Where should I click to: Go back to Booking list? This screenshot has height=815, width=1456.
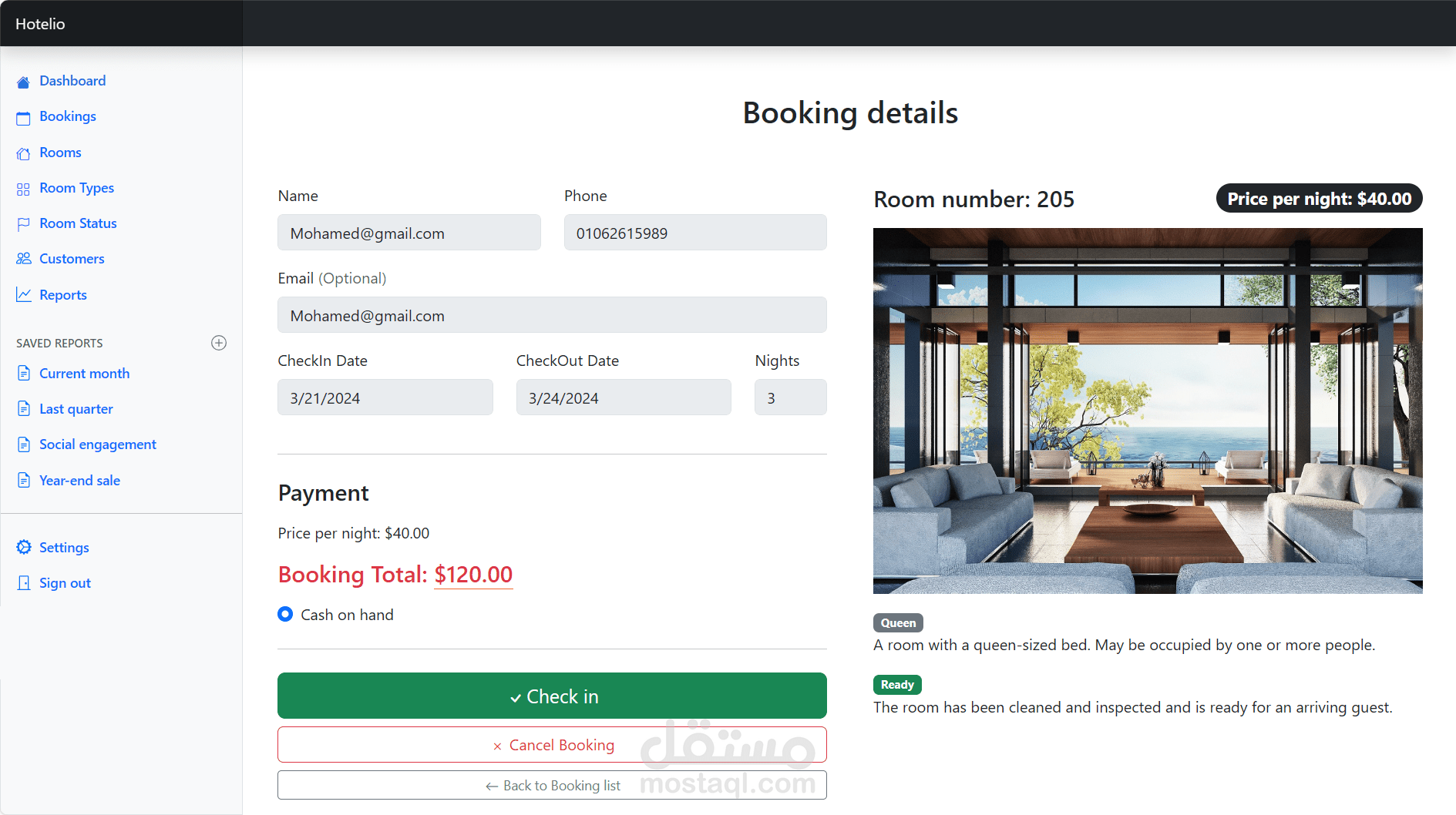pos(552,785)
